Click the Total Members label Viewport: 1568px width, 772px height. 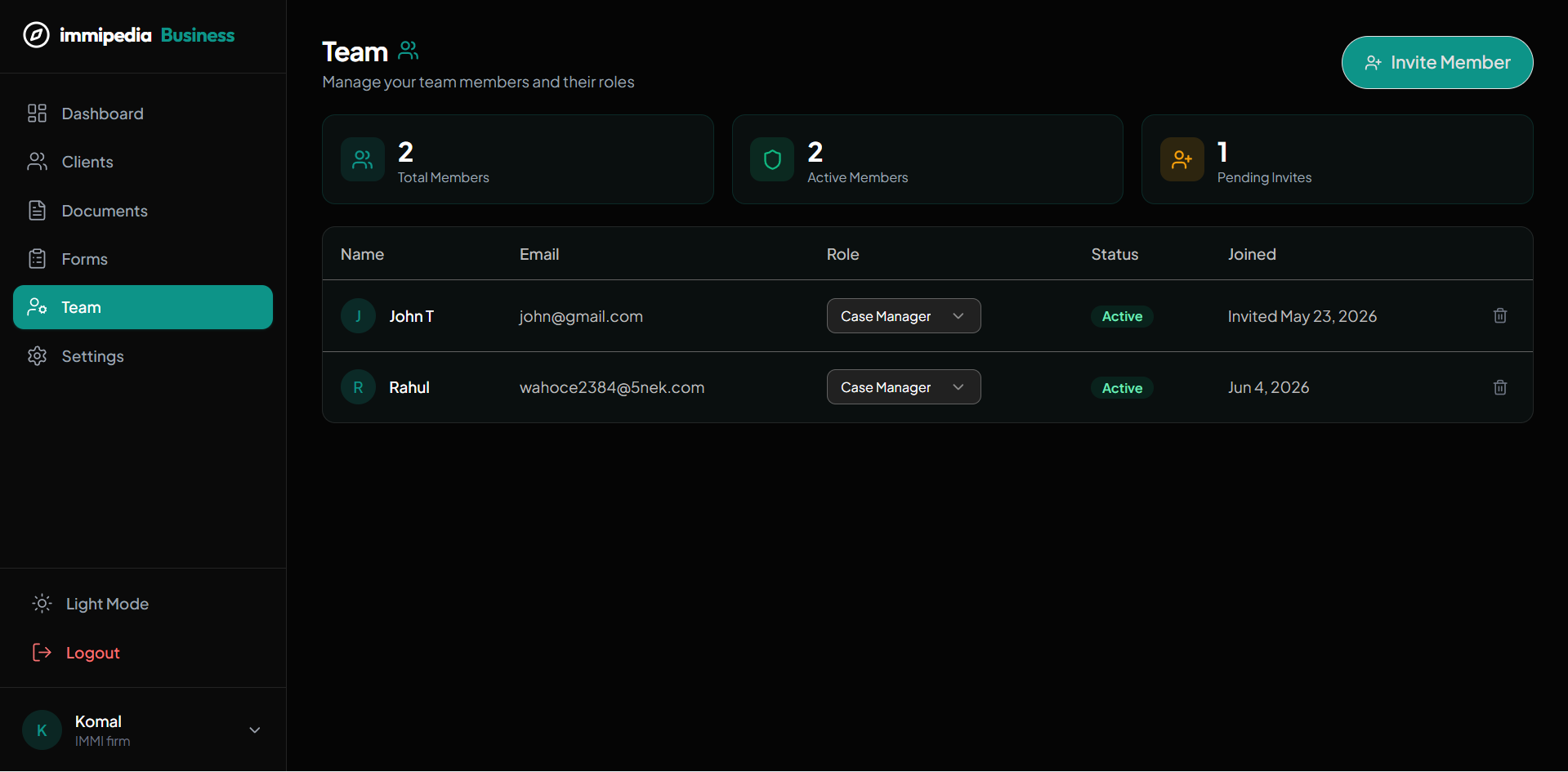point(443,177)
